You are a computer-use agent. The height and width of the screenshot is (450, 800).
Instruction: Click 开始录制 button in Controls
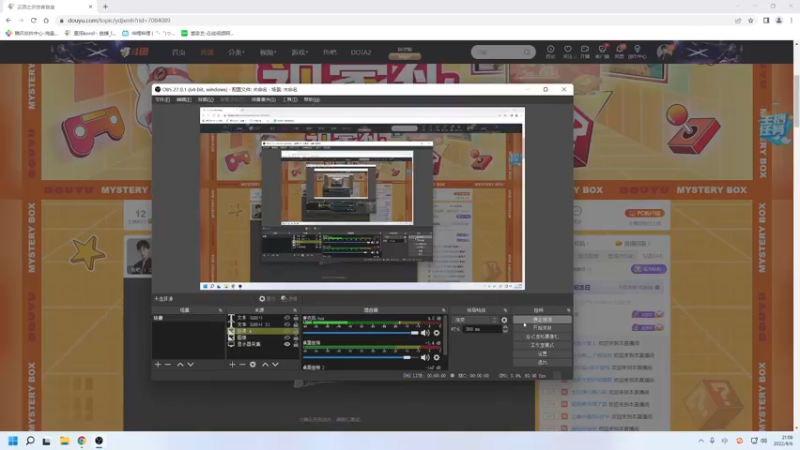pyautogui.click(x=542, y=328)
